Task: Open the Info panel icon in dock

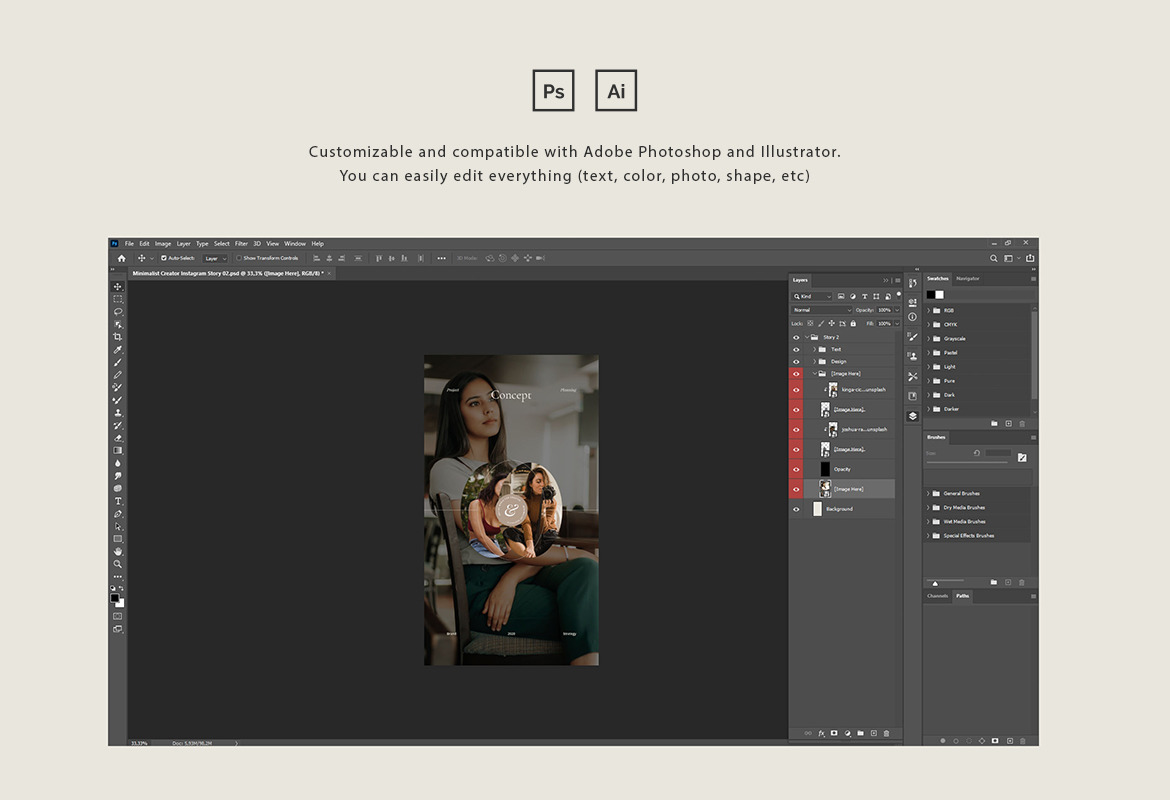Action: [x=913, y=317]
